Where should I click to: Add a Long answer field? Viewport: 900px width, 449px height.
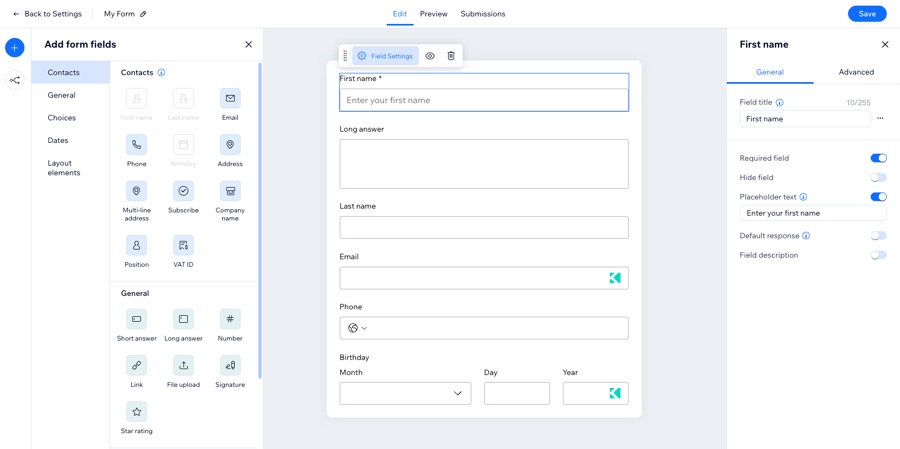[184, 319]
